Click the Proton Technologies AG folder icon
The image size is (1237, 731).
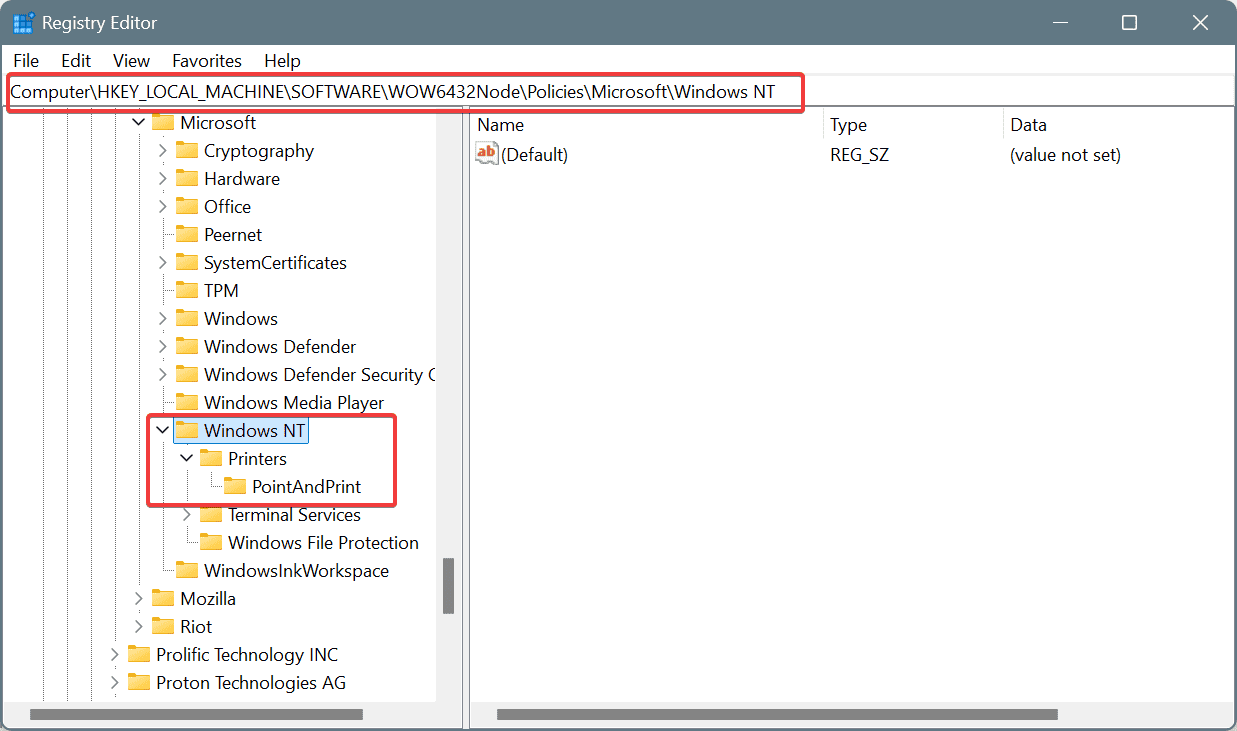coord(138,682)
